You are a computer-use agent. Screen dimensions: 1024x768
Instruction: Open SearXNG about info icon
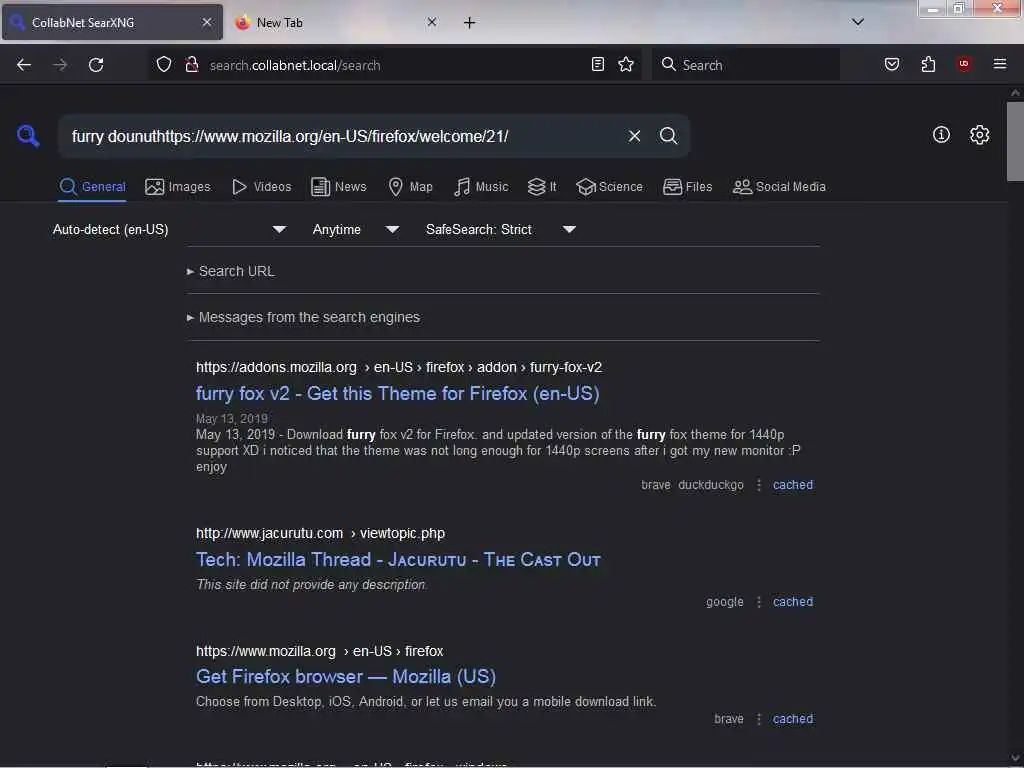[x=941, y=135]
